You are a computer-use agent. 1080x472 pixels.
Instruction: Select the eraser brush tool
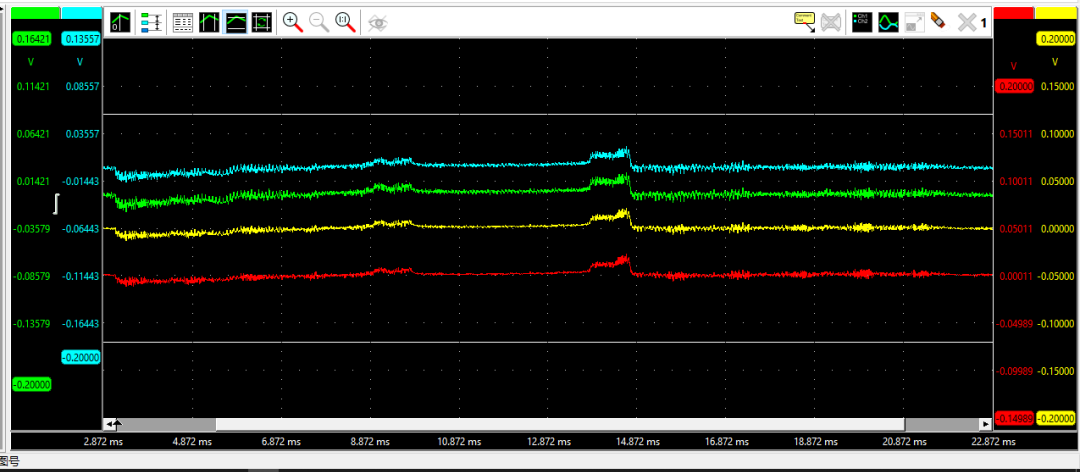click(x=937, y=21)
